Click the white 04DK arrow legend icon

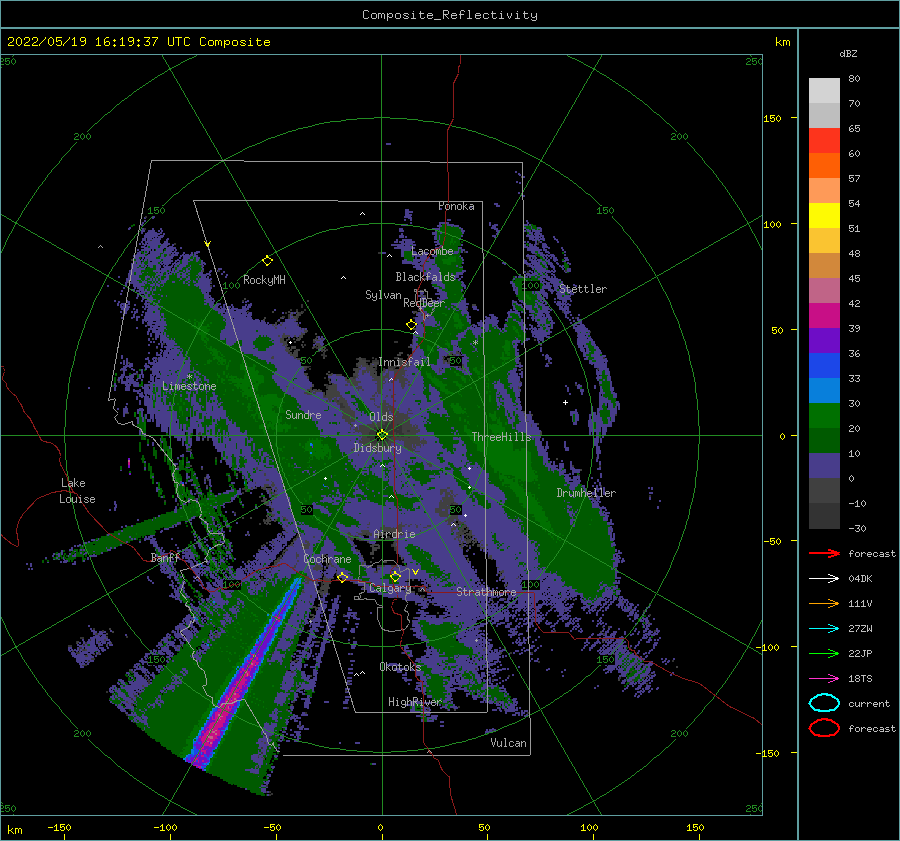pyautogui.click(x=824, y=579)
